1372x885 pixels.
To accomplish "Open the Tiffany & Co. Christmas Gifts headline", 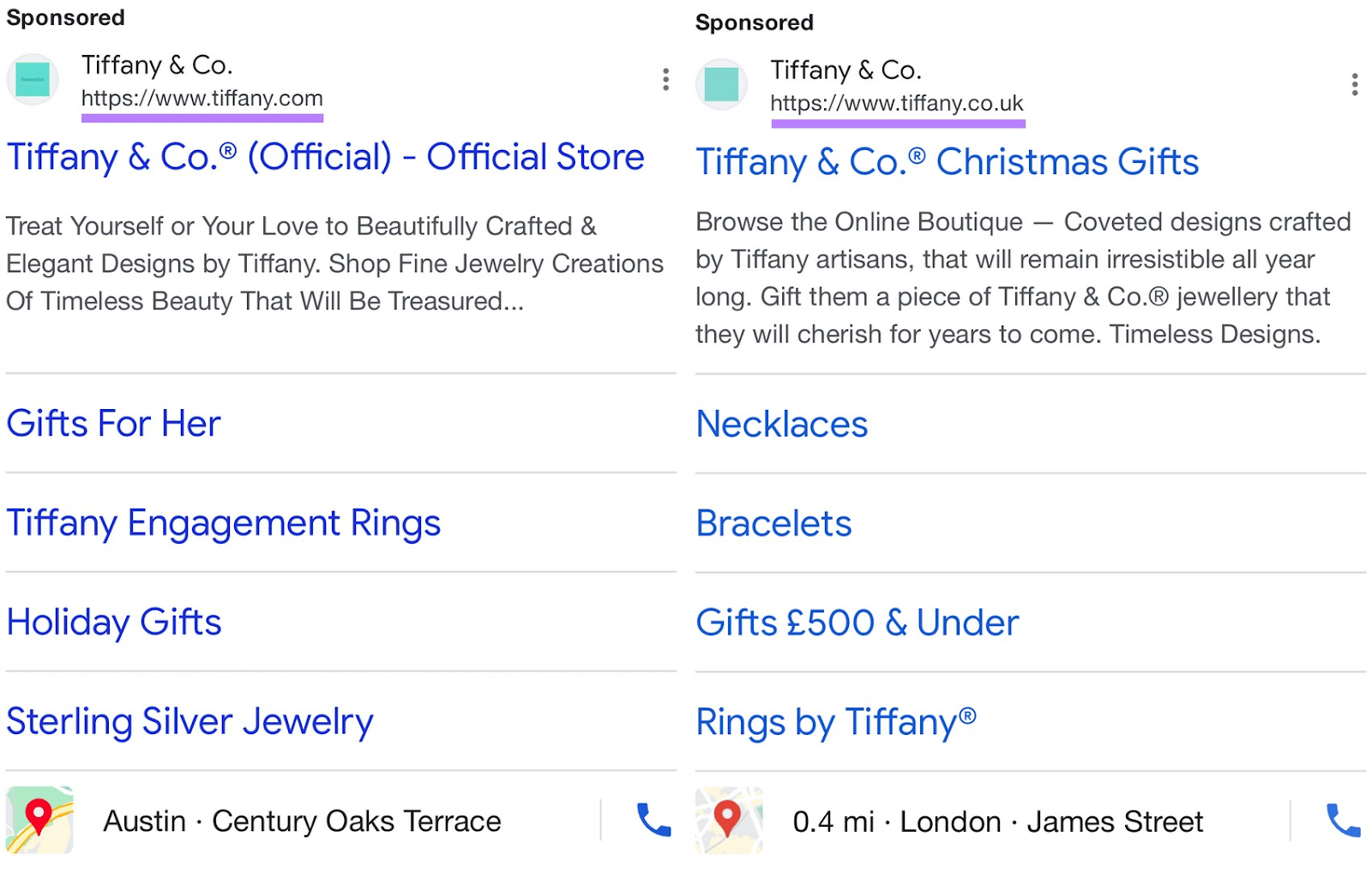I will pyautogui.click(x=948, y=161).
